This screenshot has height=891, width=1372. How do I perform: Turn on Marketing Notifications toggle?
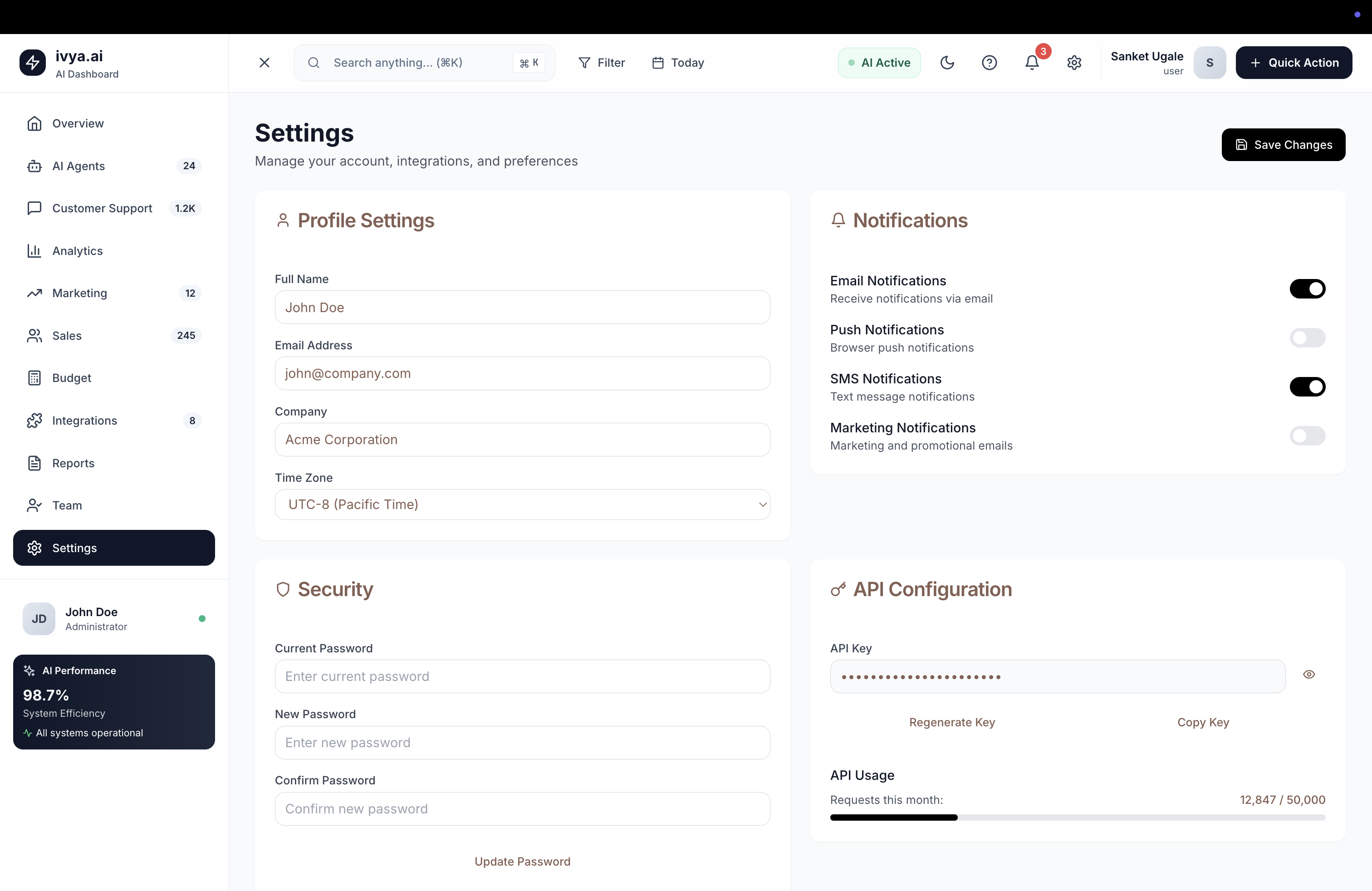point(1307,436)
